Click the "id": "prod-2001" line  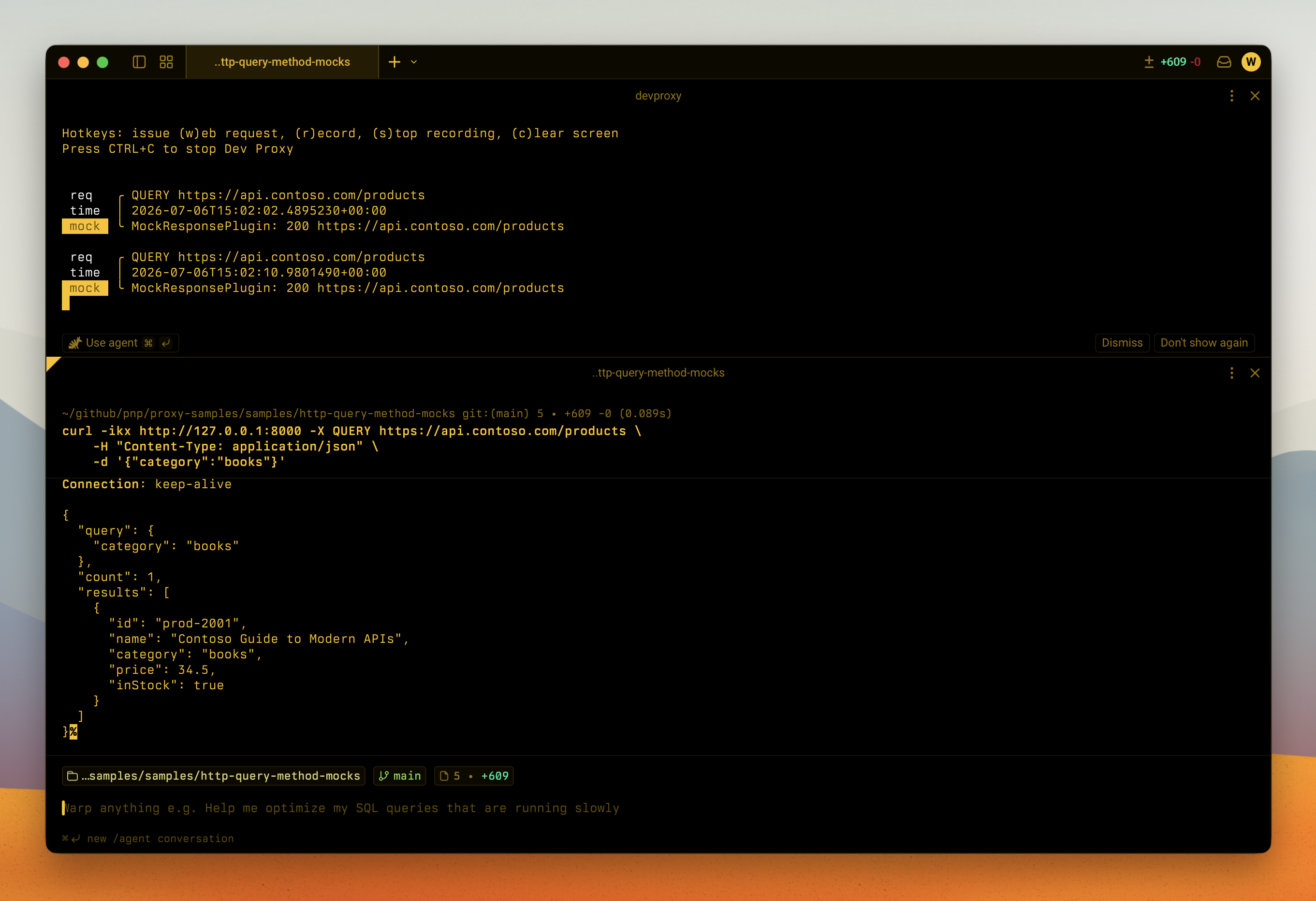click(178, 623)
